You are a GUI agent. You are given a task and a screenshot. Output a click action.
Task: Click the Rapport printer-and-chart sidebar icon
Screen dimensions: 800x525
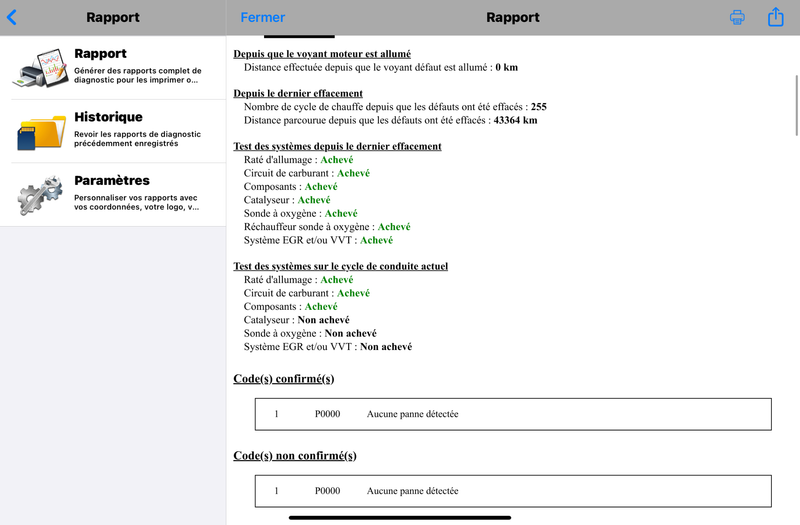tap(41, 68)
